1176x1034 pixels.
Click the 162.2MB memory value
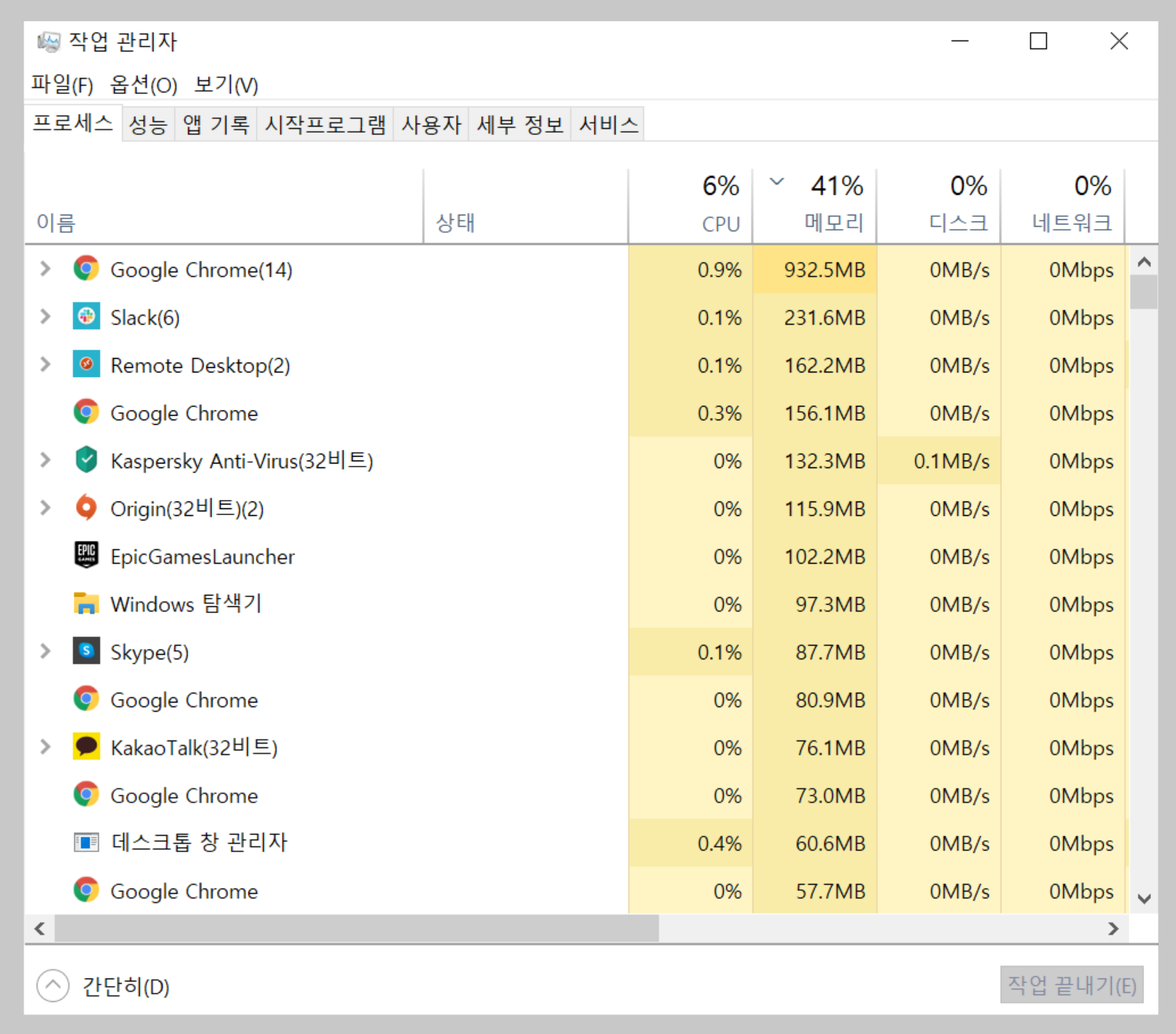coord(825,365)
